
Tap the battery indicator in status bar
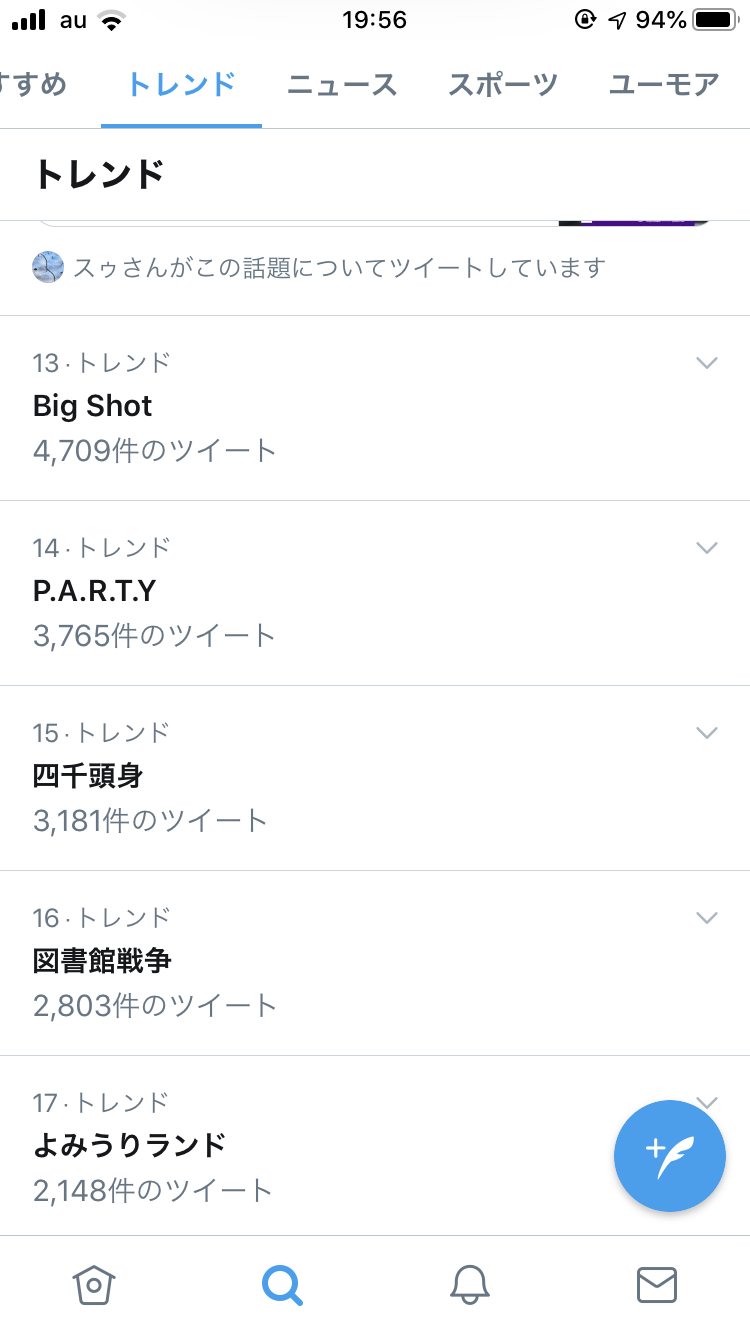[x=714, y=20]
